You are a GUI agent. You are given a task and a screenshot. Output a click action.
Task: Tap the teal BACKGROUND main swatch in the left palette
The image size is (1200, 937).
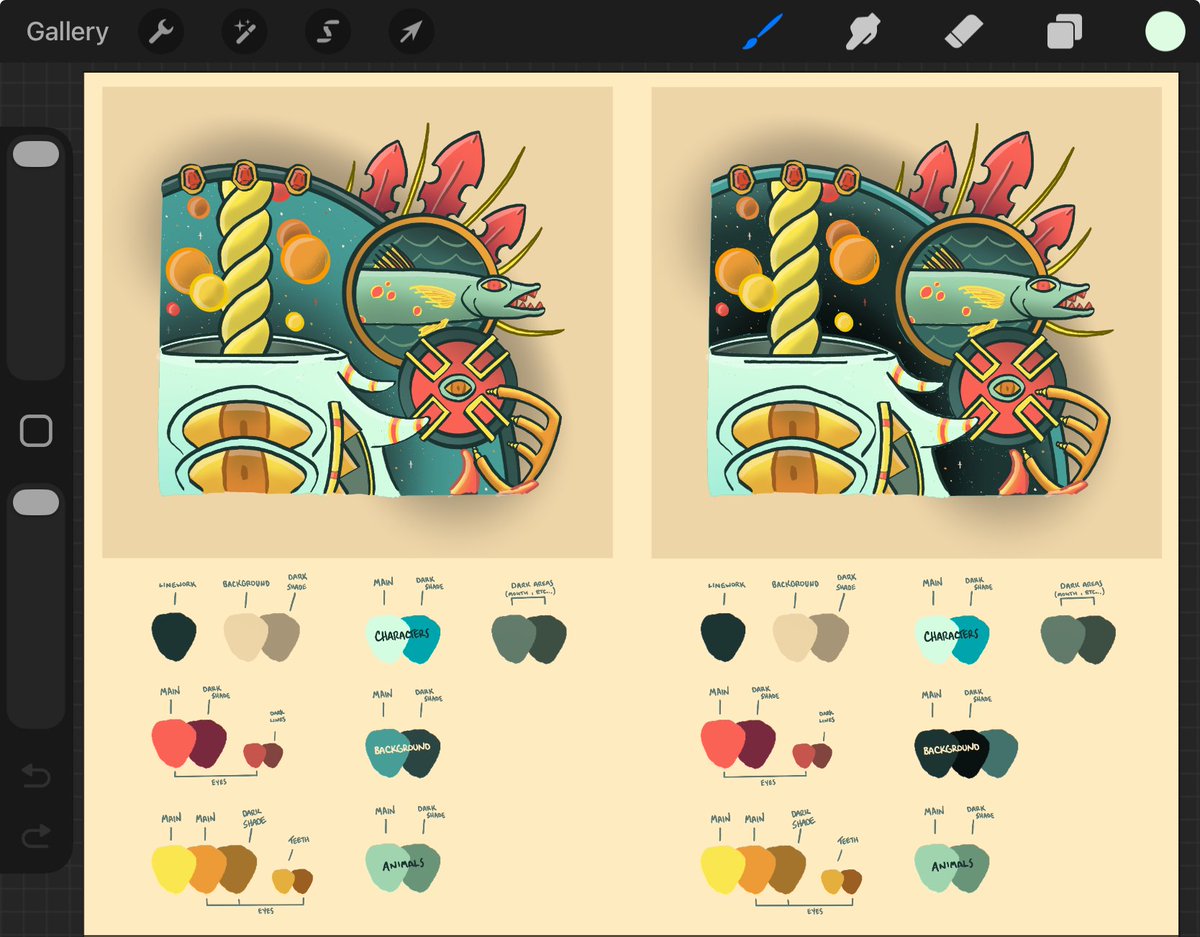click(x=386, y=752)
